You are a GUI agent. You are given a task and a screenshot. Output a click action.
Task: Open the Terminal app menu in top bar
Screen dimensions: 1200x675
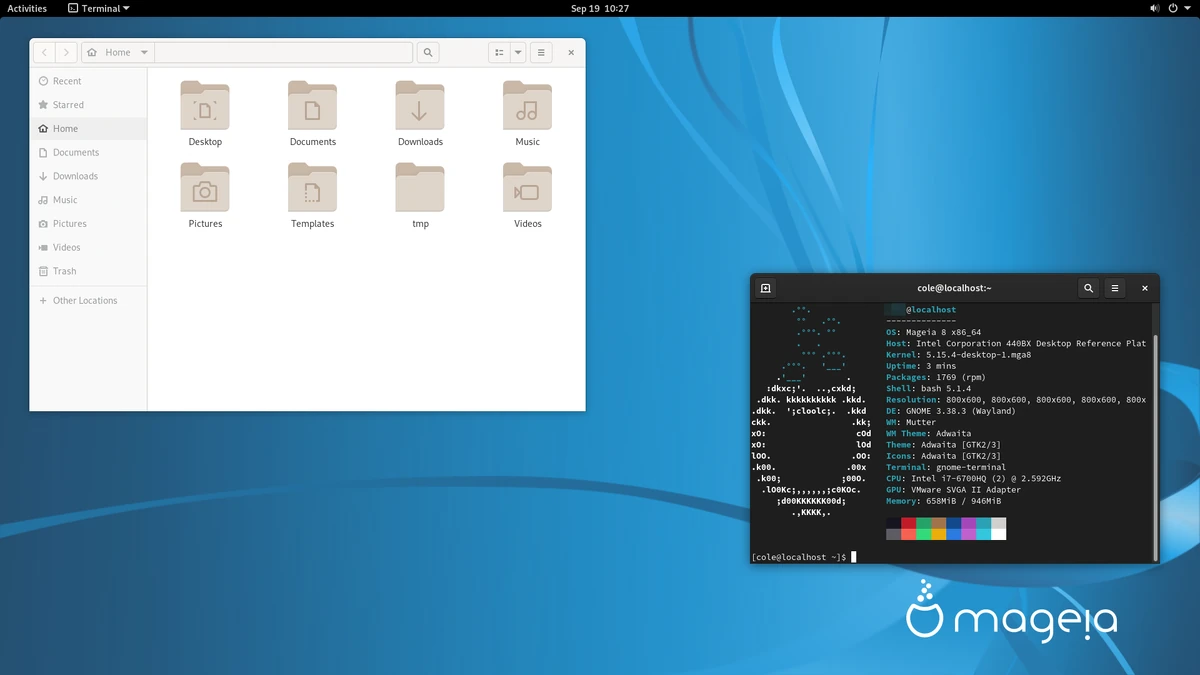(x=99, y=8)
